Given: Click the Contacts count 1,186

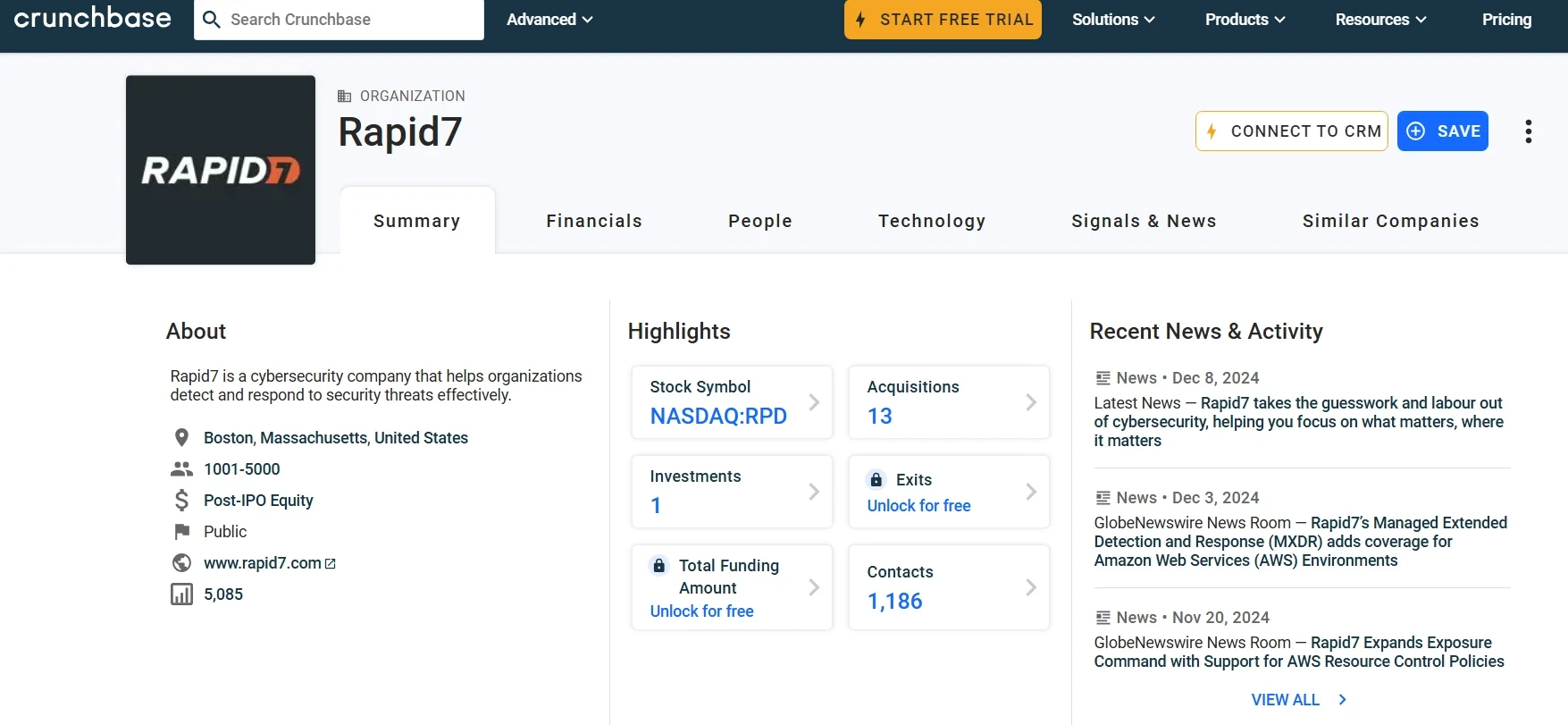Looking at the screenshot, I should [894, 602].
